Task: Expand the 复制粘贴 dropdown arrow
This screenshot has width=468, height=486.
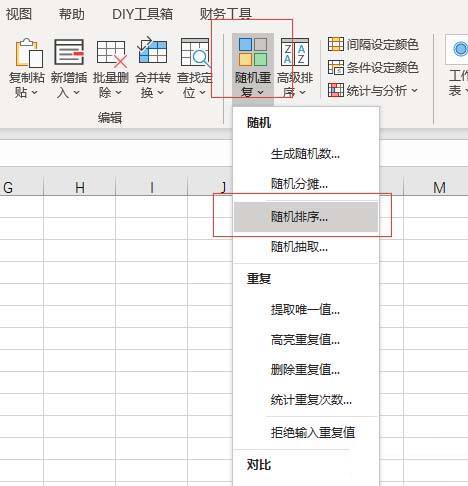Action: tap(34, 92)
